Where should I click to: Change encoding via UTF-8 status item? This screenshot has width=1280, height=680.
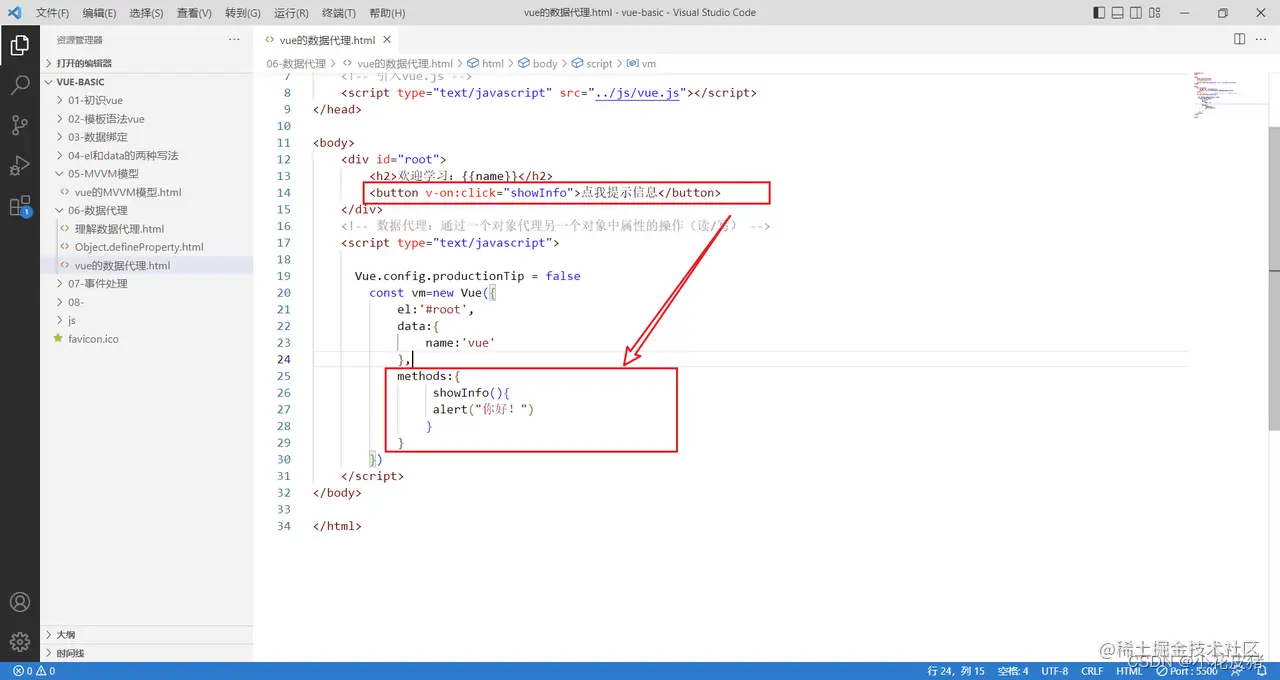click(1054, 671)
